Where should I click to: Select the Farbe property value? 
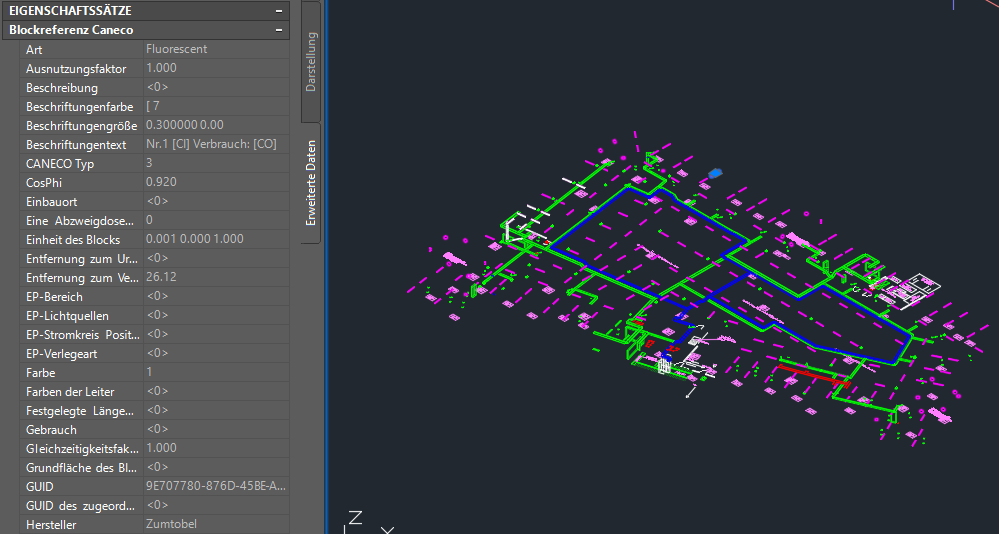[150, 372]
